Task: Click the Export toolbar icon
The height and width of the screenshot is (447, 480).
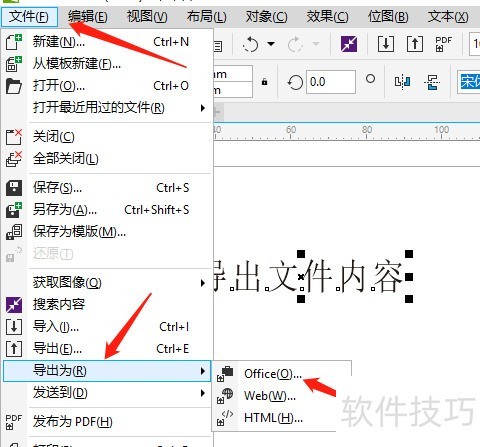Action: pos(415,44)
